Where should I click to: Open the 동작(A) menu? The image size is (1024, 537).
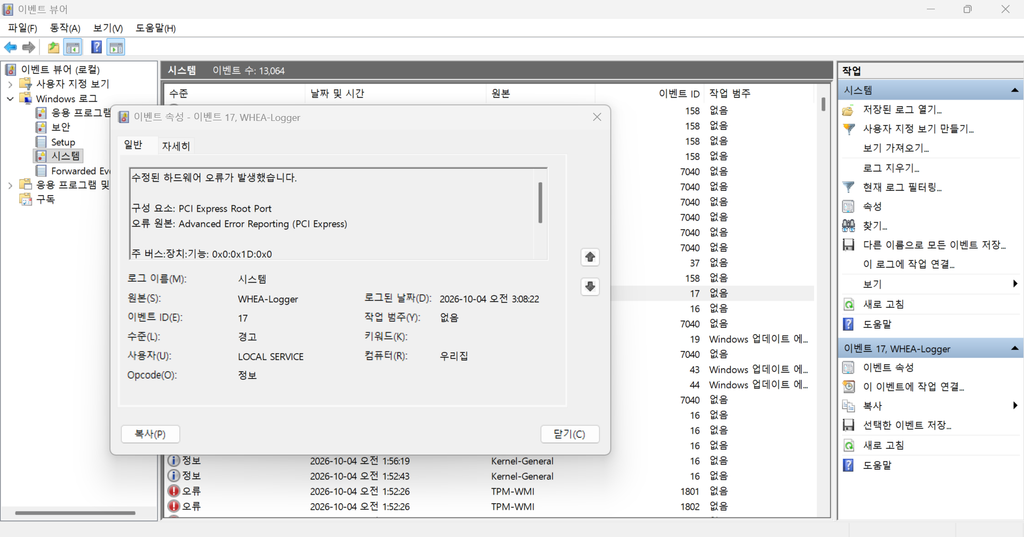point(65,28)
